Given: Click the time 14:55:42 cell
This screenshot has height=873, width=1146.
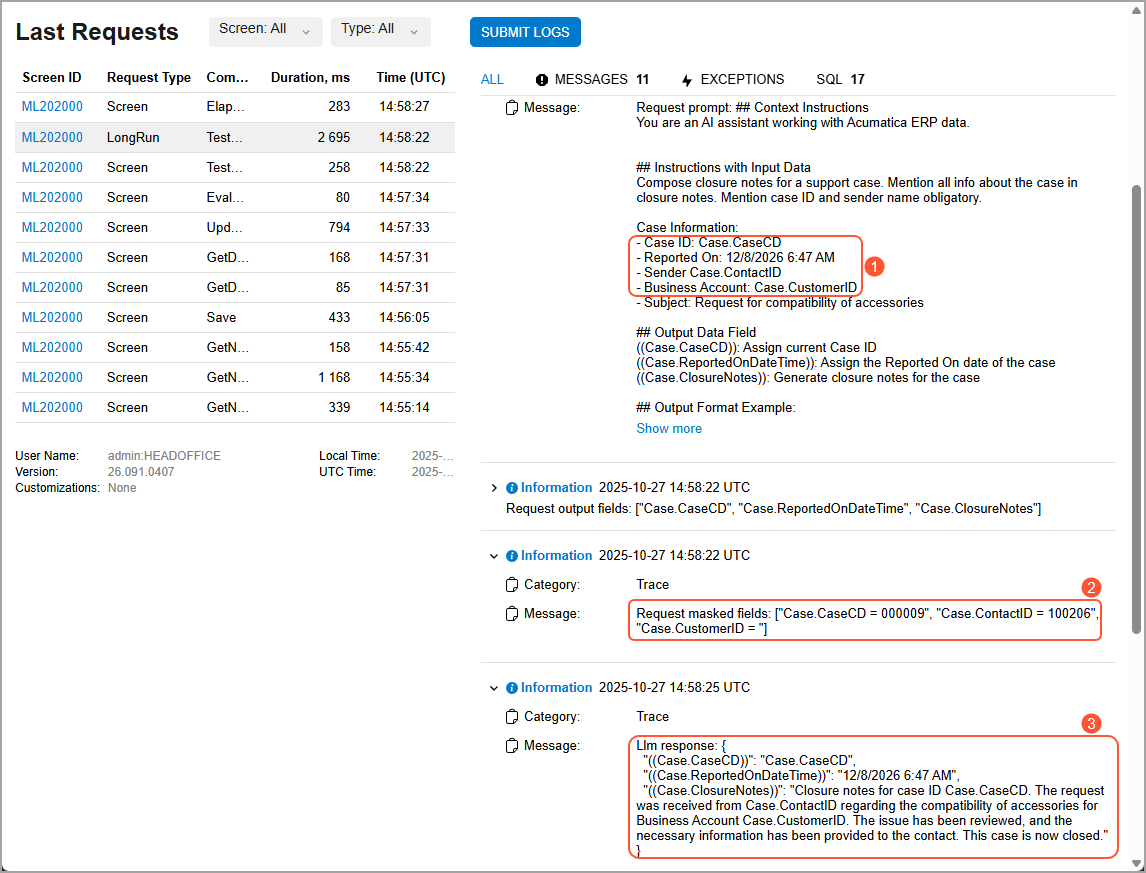Looking at the screenshot, I should click(x=404, y=347).
